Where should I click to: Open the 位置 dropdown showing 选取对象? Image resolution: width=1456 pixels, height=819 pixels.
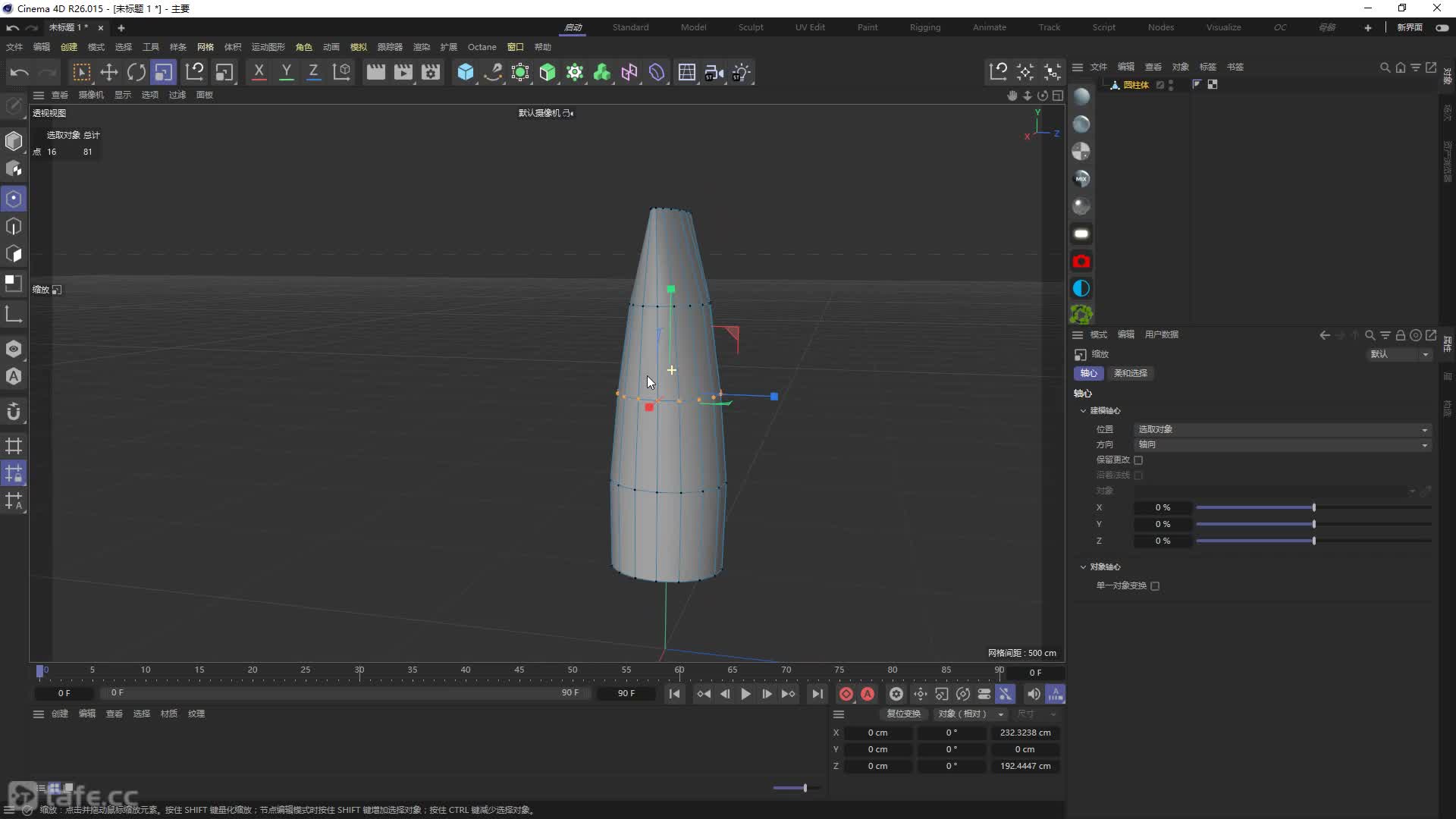[1282, 429]
